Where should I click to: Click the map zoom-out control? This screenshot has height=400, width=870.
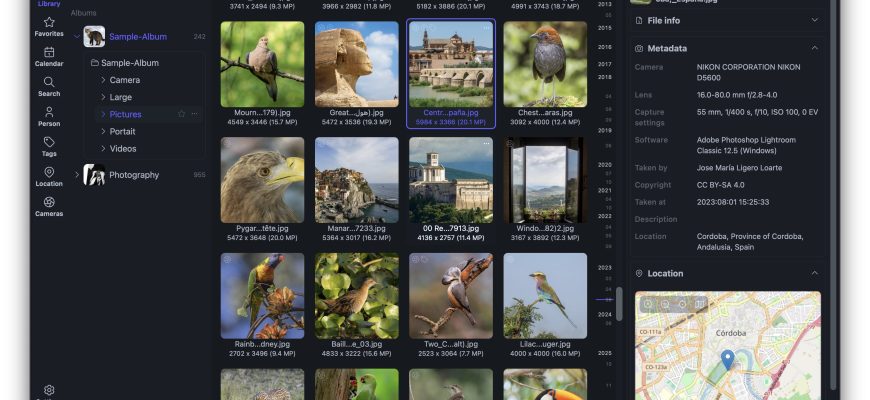coord(666,304)
